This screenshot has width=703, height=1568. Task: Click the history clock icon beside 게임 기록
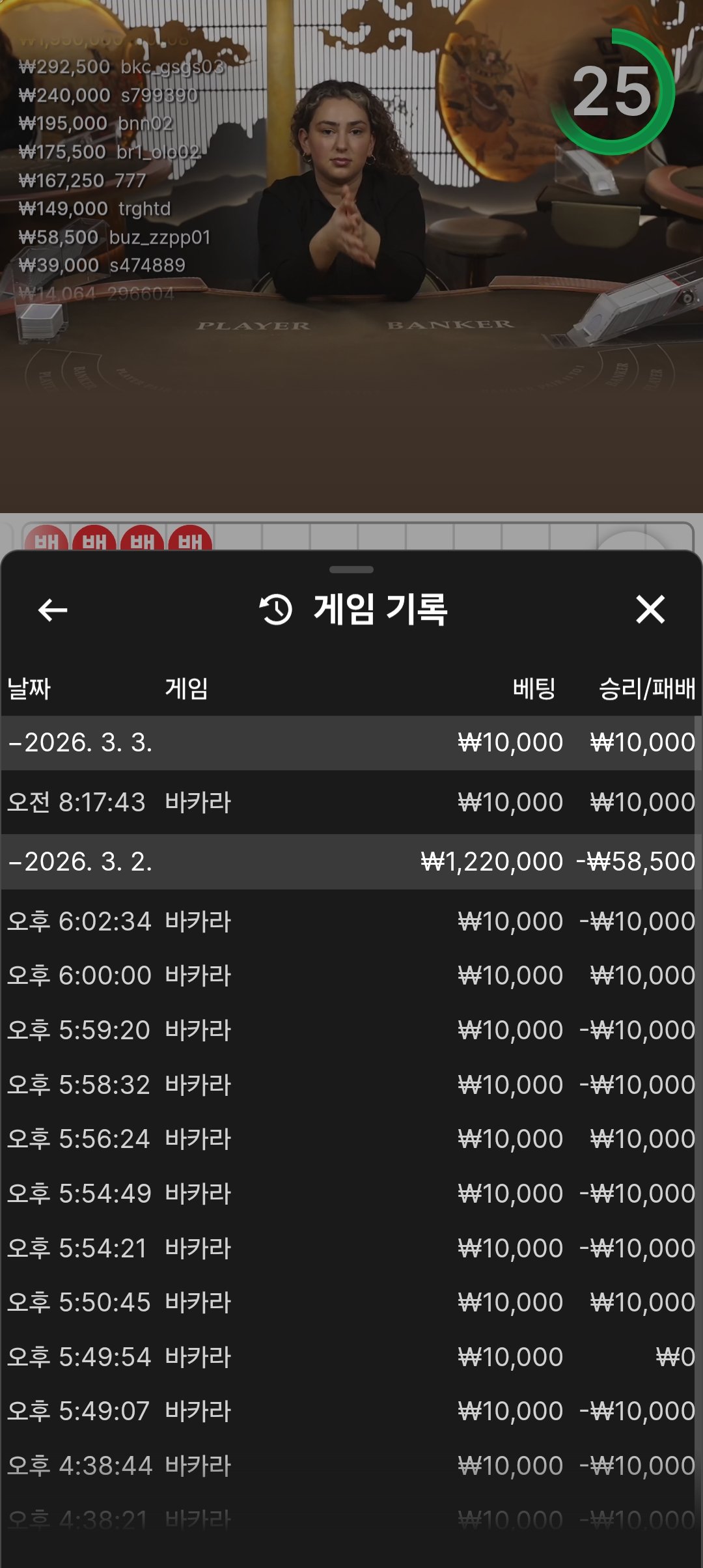(276, 610)
